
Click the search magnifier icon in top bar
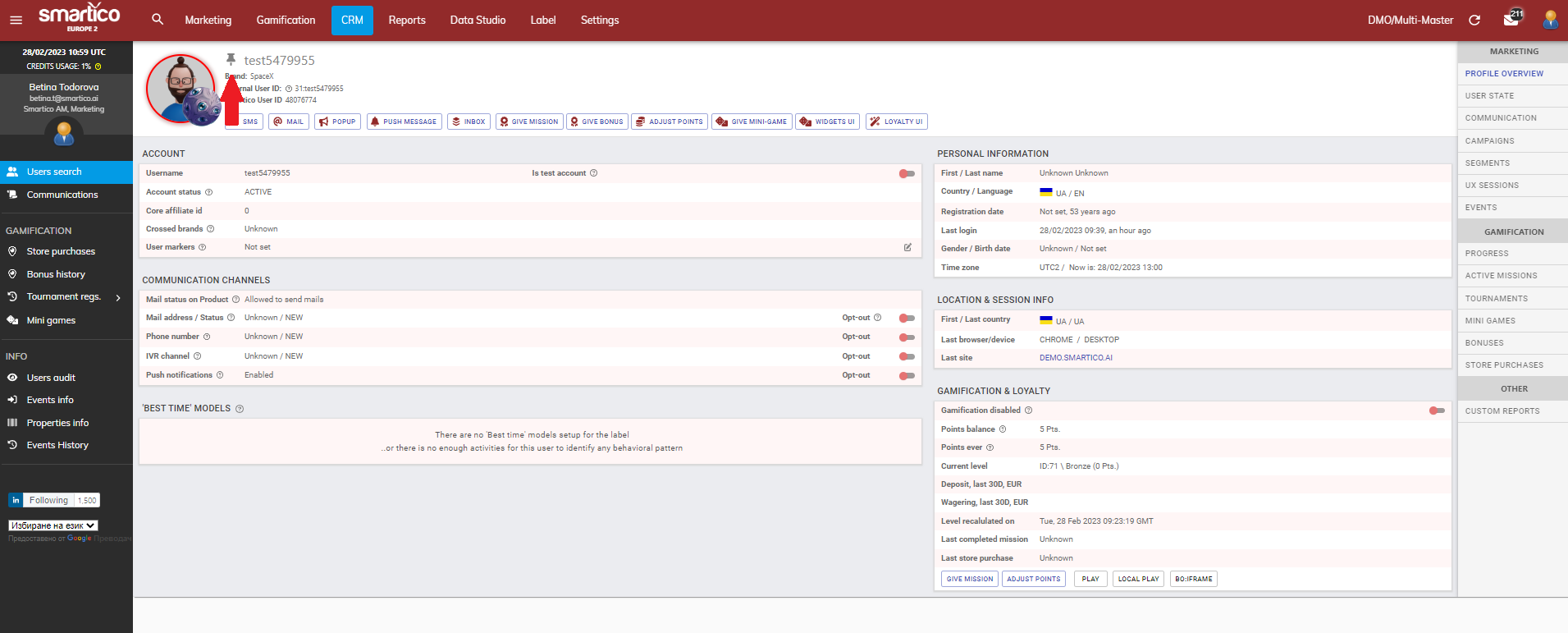pyautogui.click(x=158, y=20)
